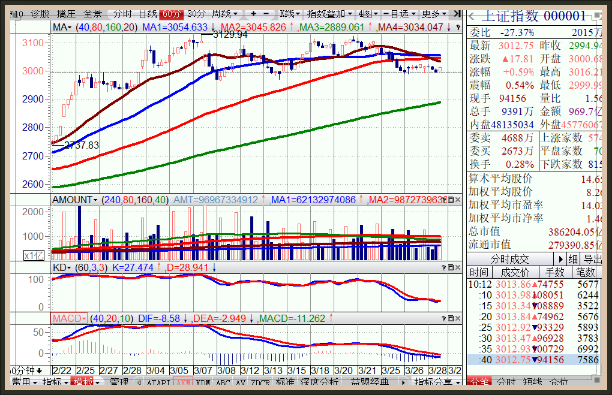Select the highlighted :40 3012.75 tick row
The image size is (612, 395).
click(534, 359)
